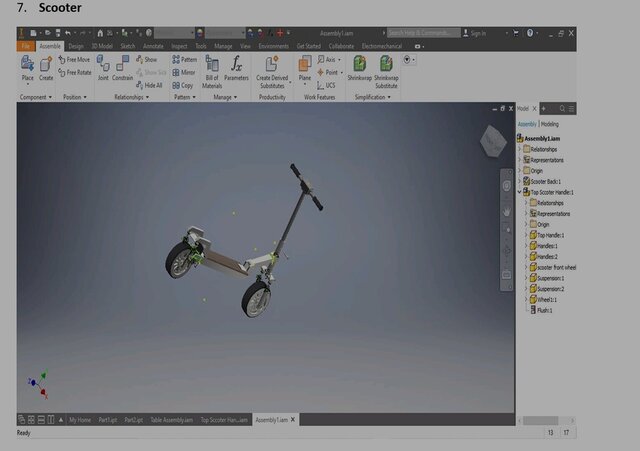Click the help question mark icon
The height and width of the screenshot is (451, 640).
coord(530,33)
